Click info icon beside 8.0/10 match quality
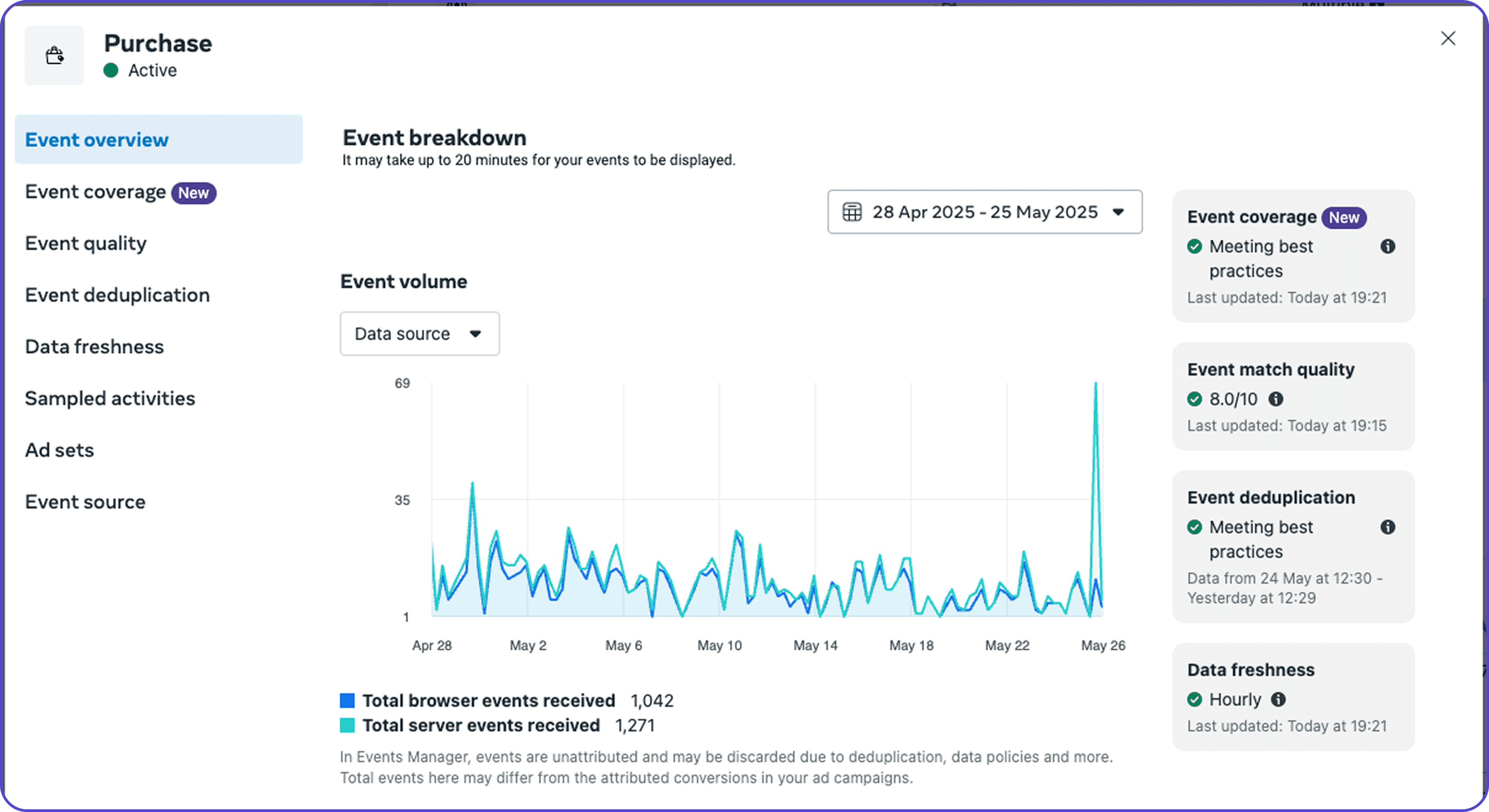 coord(1276,399)
